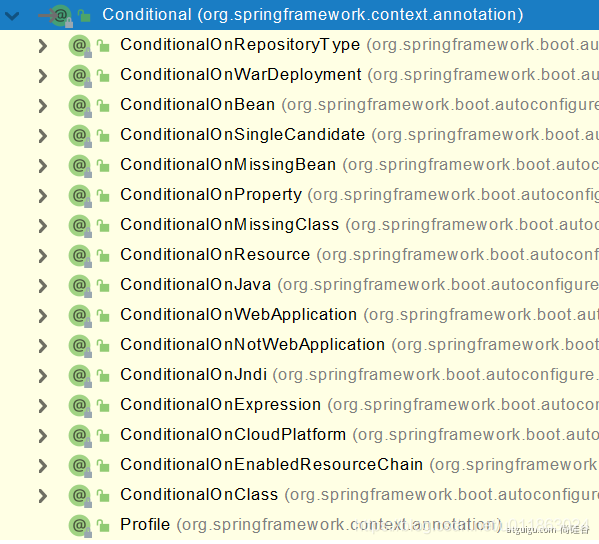Click the green lock icon next to ConditionalOnJava
The width and height of the screenshot is (599, 544).
tap(103, 286)
